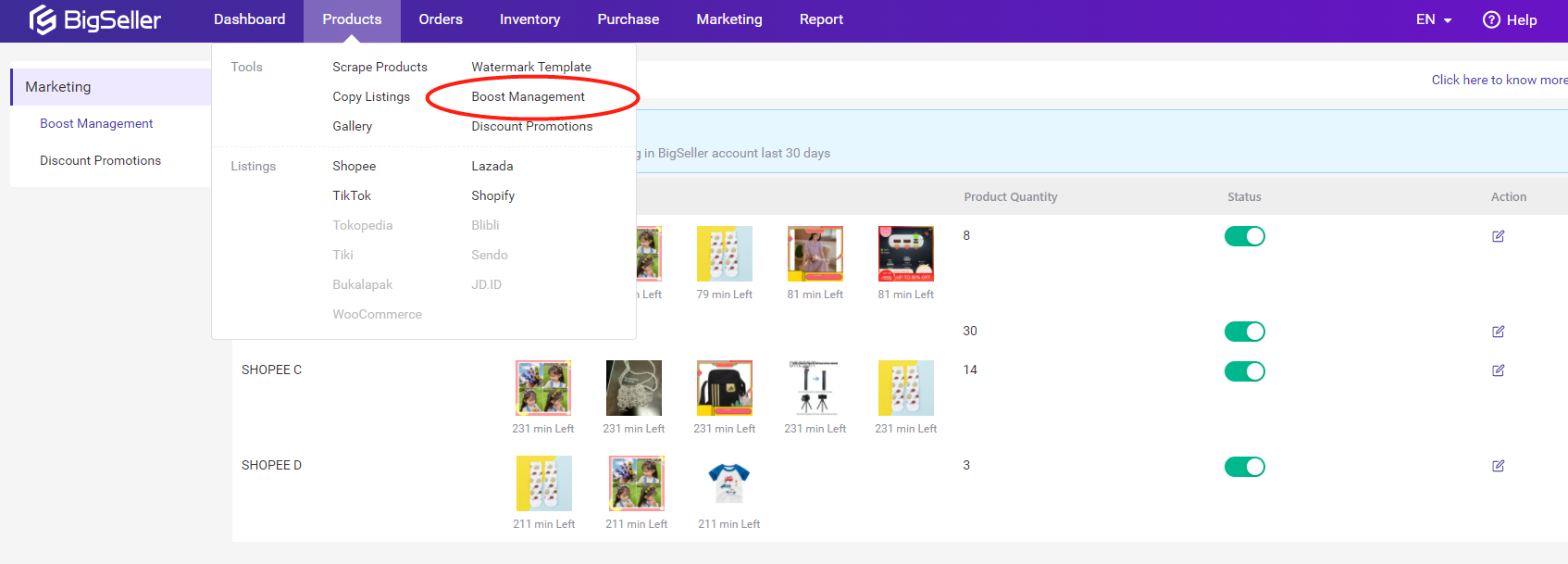Open Discount Promotions in left sidebar
Viewport: 1568px width, 564px height.
(x=100, y=160)
